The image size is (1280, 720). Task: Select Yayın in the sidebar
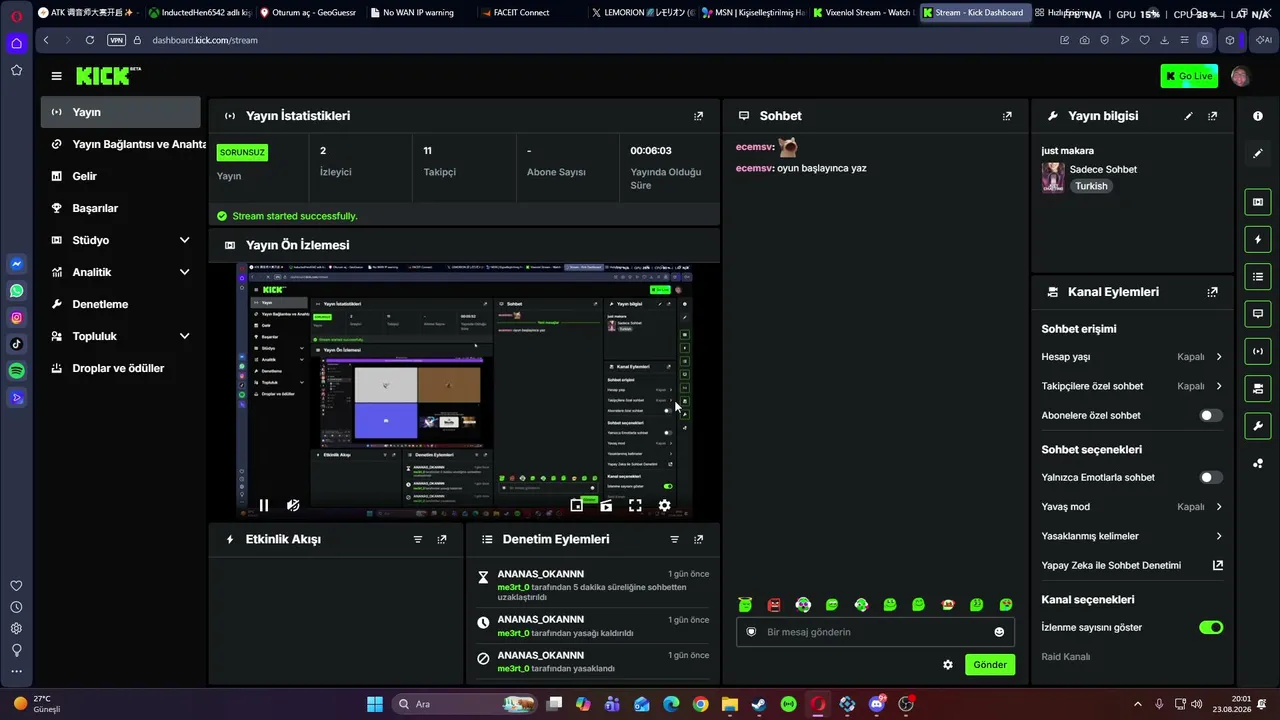pos(121,112)
